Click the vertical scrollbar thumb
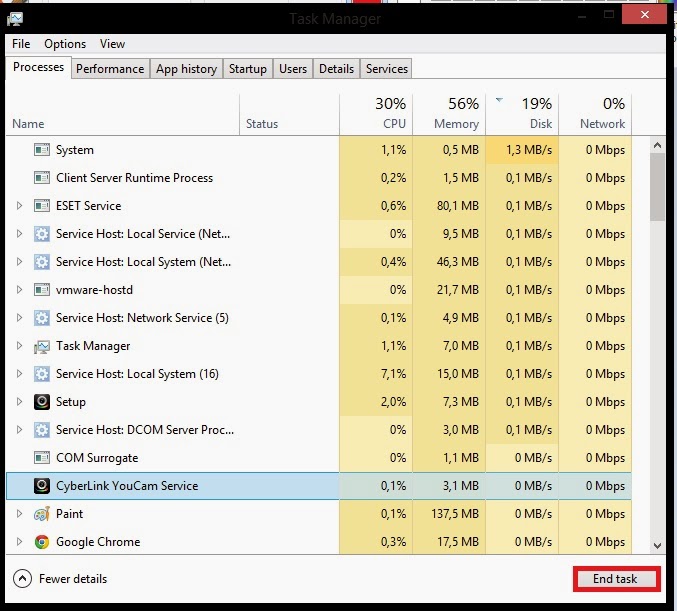The image size is (677, 611). (658, 187)
